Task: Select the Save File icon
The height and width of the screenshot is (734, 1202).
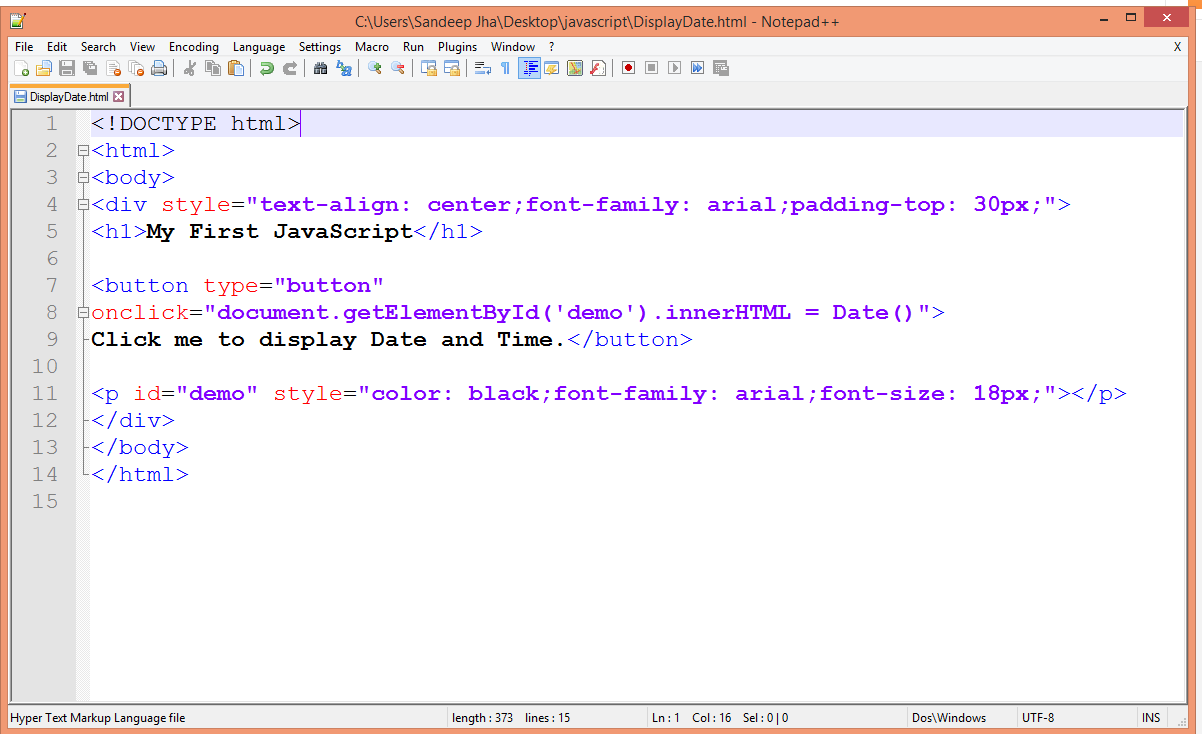Action: [x=65, y=68]
